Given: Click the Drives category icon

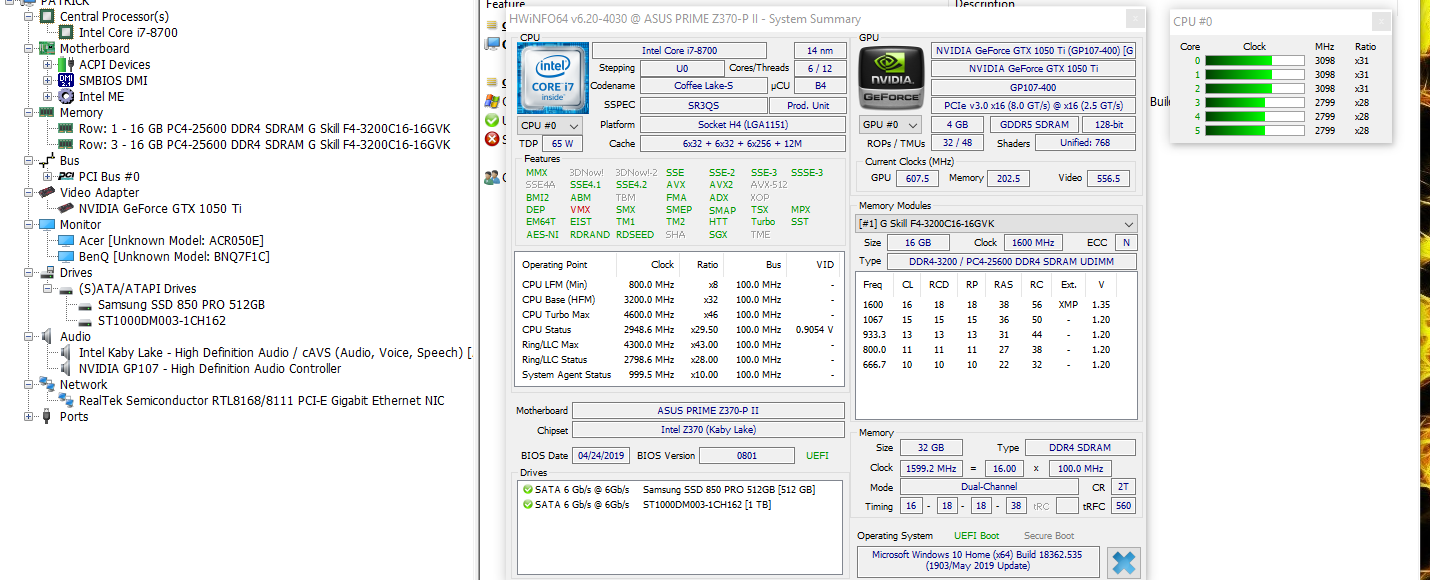Looking at the screenshot, I should tap(47, 272).
